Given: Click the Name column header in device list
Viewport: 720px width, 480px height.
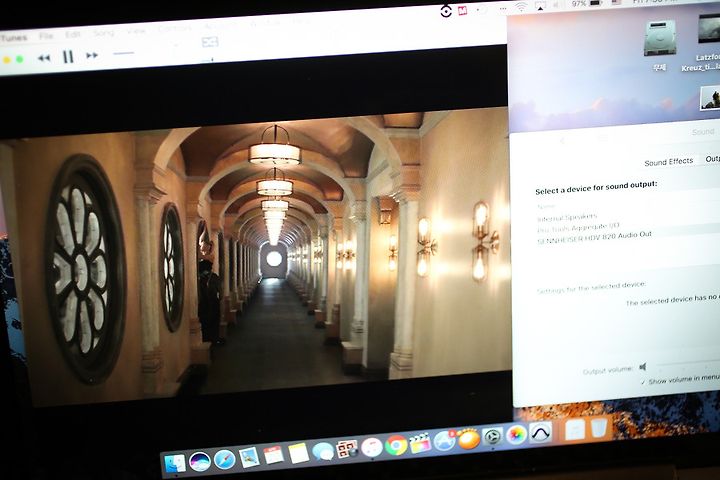Looking at the screenshot, I should point(546,207).
